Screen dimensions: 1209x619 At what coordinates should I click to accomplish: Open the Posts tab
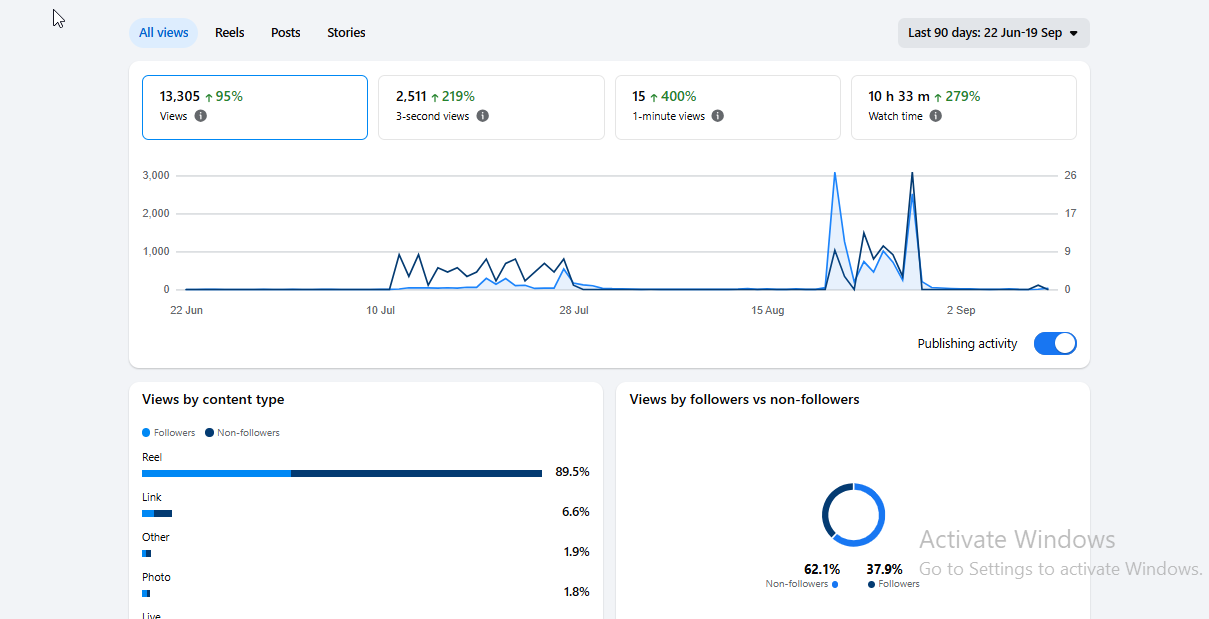click(285, 33)
